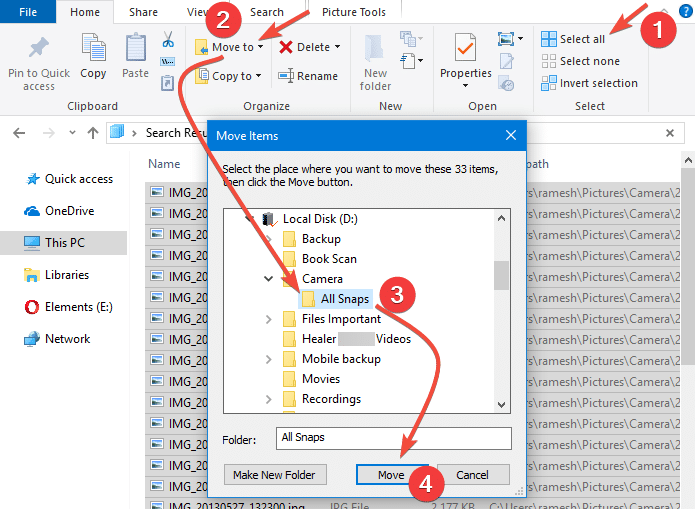Screen dimensions: 695x509
Task: Switch to the Share ribbon tab
Action: [143, 12]
